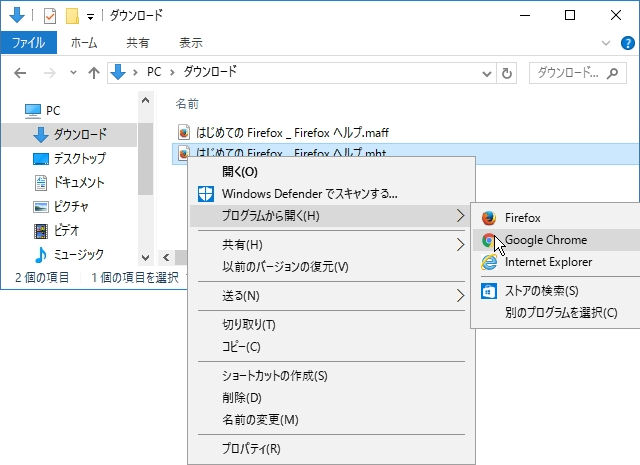Click the ビデオ film strip icon

(x=41, y=231)
